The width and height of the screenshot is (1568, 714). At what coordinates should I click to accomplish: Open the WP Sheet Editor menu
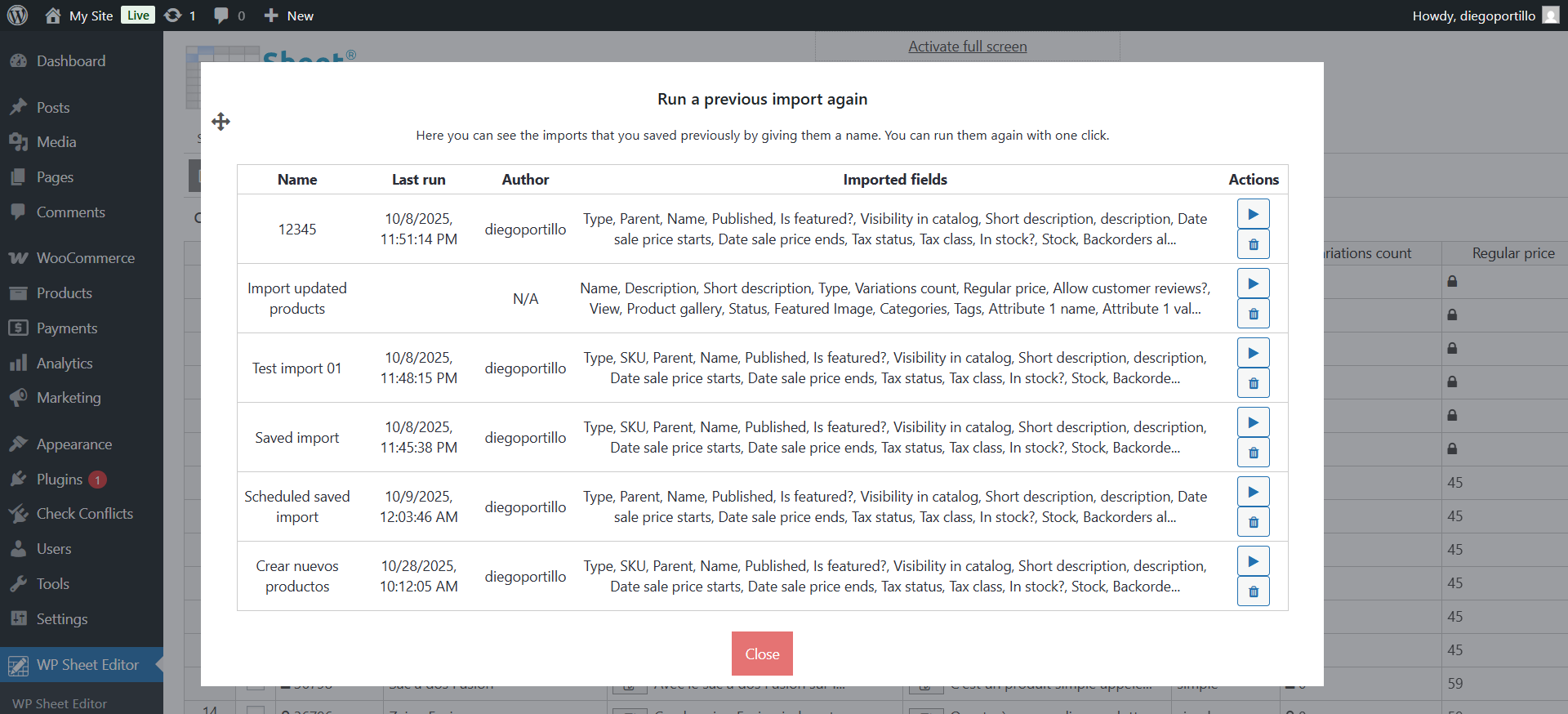87,665
